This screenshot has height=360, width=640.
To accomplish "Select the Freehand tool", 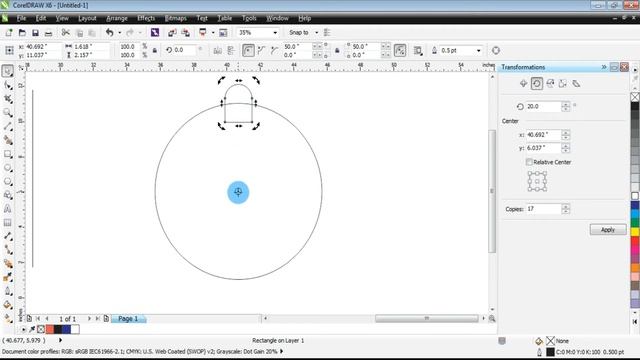I will [8, 127].
